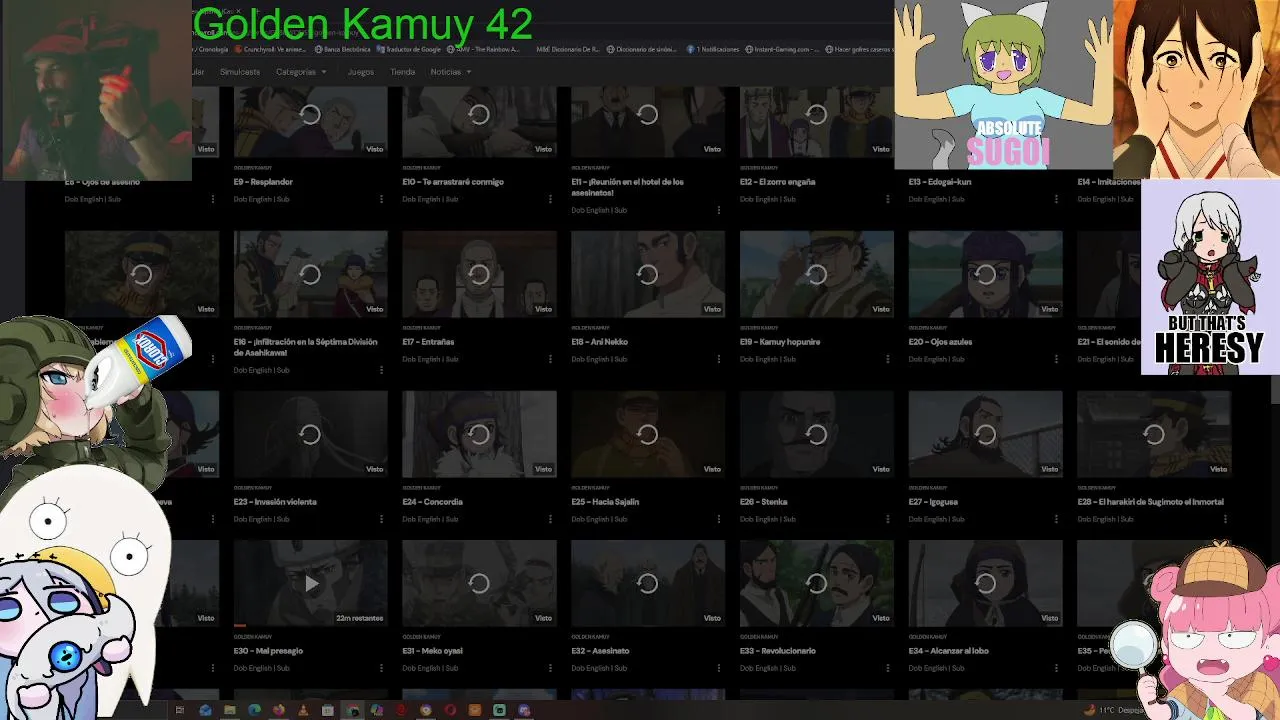Open three-dot menu for E16 infiltración episode

381,370
